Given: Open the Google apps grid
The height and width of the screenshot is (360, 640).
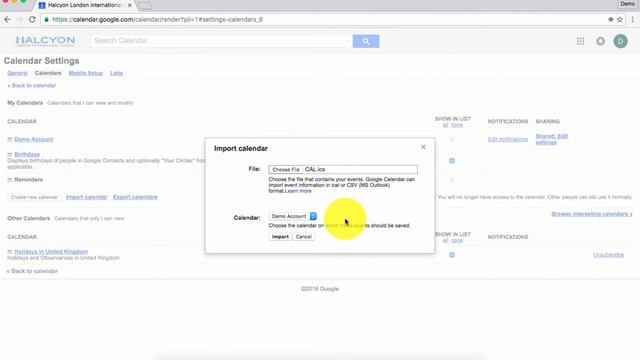Looking at the screenshot, I should tap(580, 41).
